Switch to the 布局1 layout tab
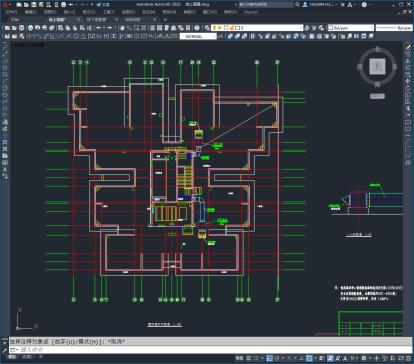The height and width of the screenshot is (364, 414). [28, 357]
